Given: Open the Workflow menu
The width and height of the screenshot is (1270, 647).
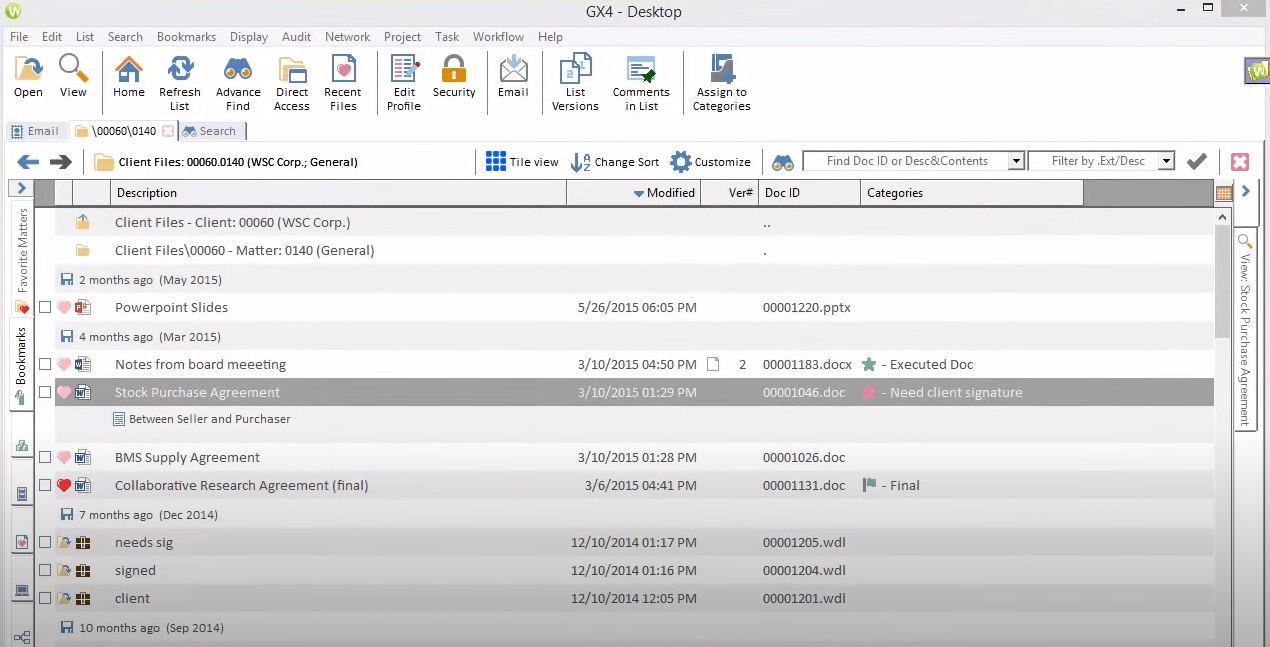Looking at the screenshot, I should (x=498, y=36).
